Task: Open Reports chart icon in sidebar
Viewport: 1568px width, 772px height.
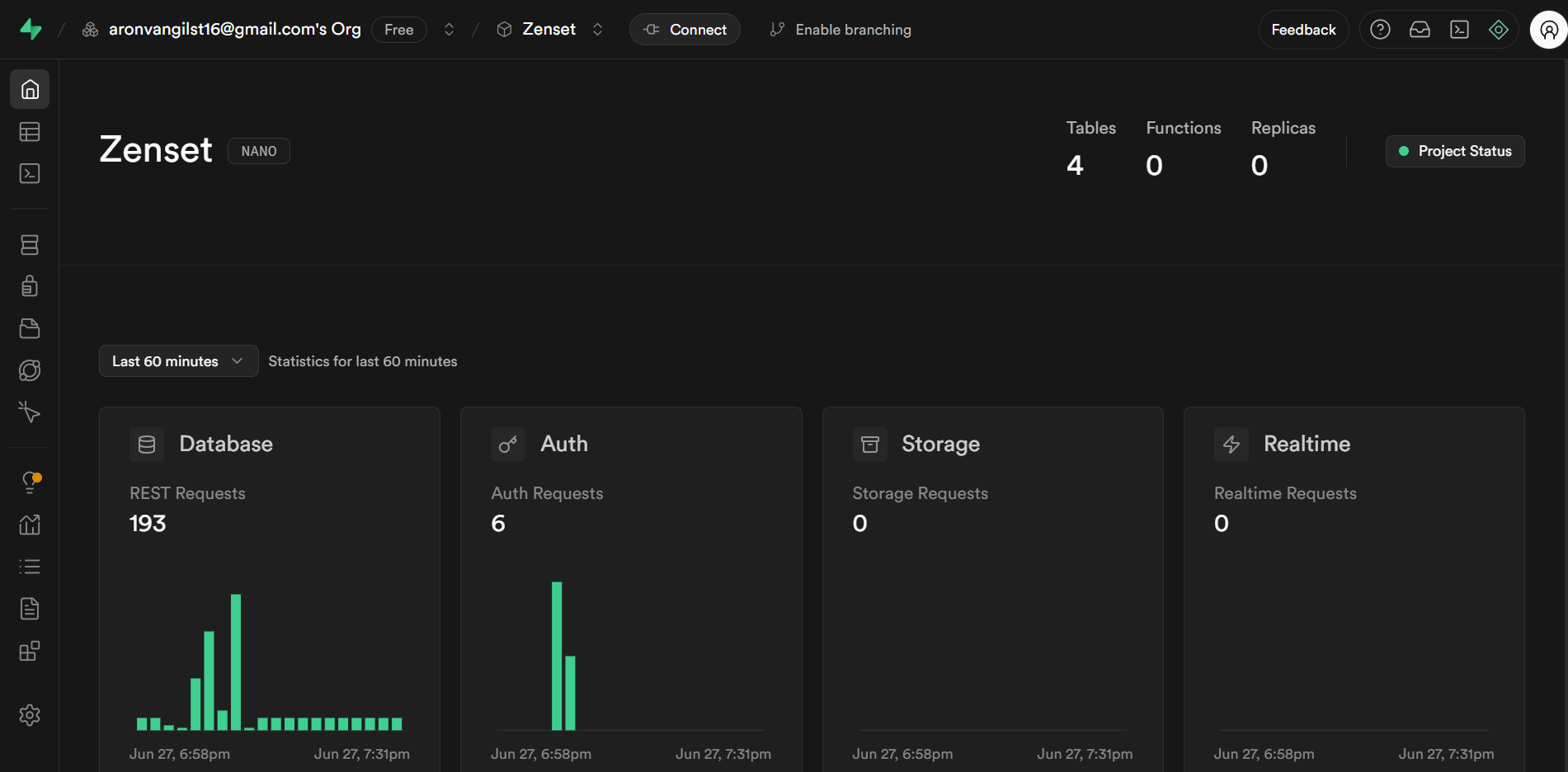Action: (30, 525)
